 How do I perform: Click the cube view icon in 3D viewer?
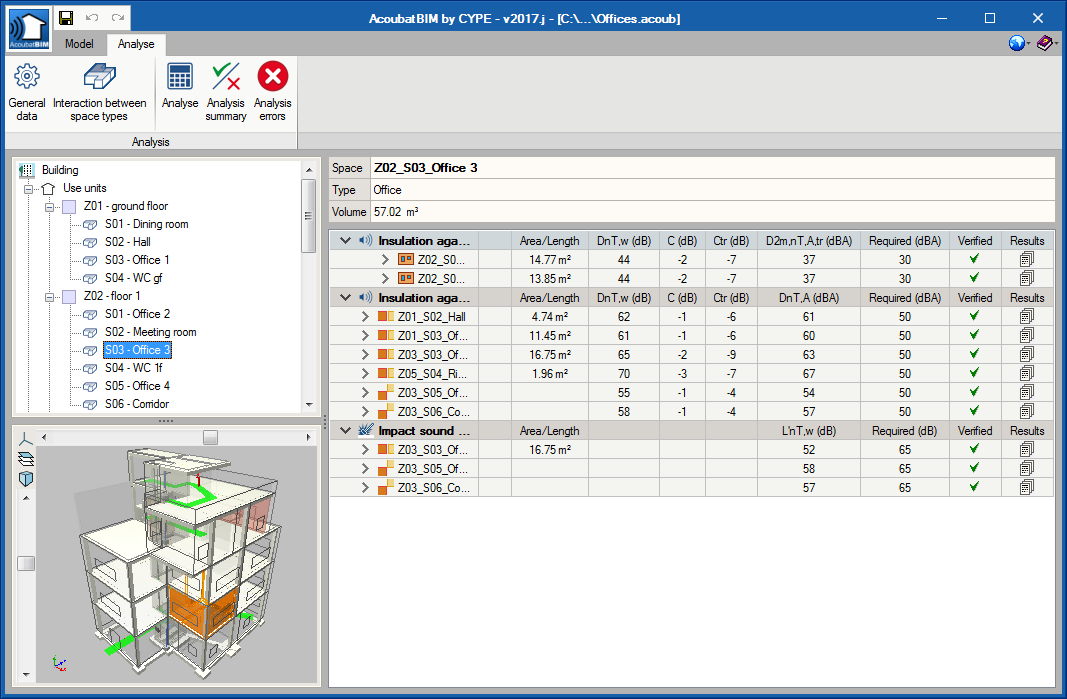26,479
